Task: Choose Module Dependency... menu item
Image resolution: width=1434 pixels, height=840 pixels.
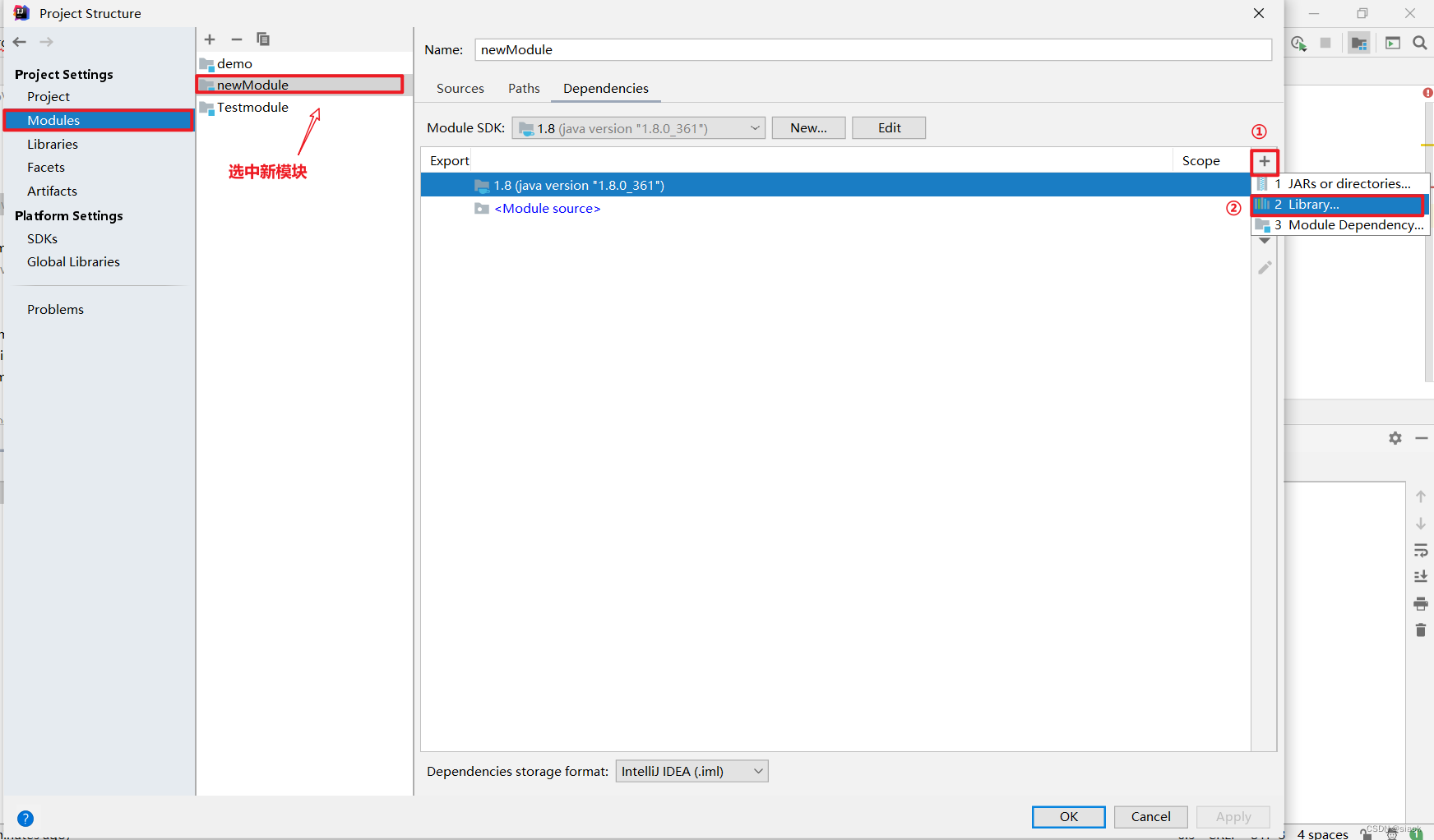Action: click(x=1341, y=225)
